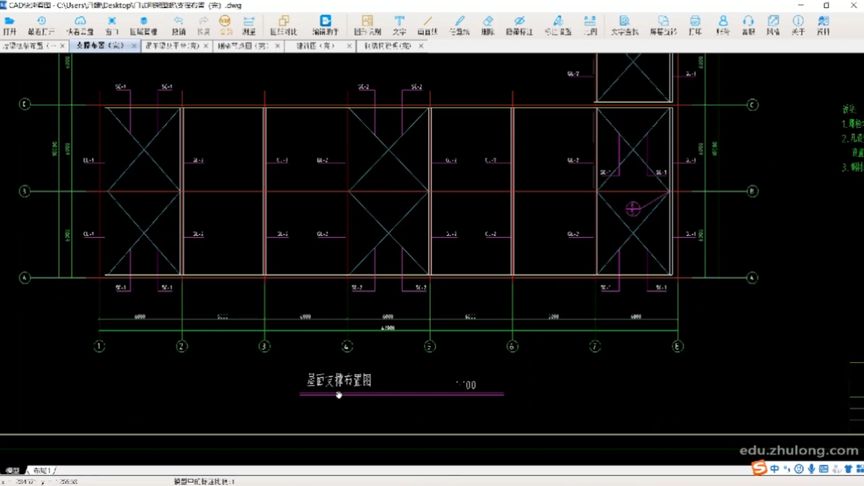Screen dimensions: 864x486
Task: Open the cloud disk icon
Action: tap(80, 25)
